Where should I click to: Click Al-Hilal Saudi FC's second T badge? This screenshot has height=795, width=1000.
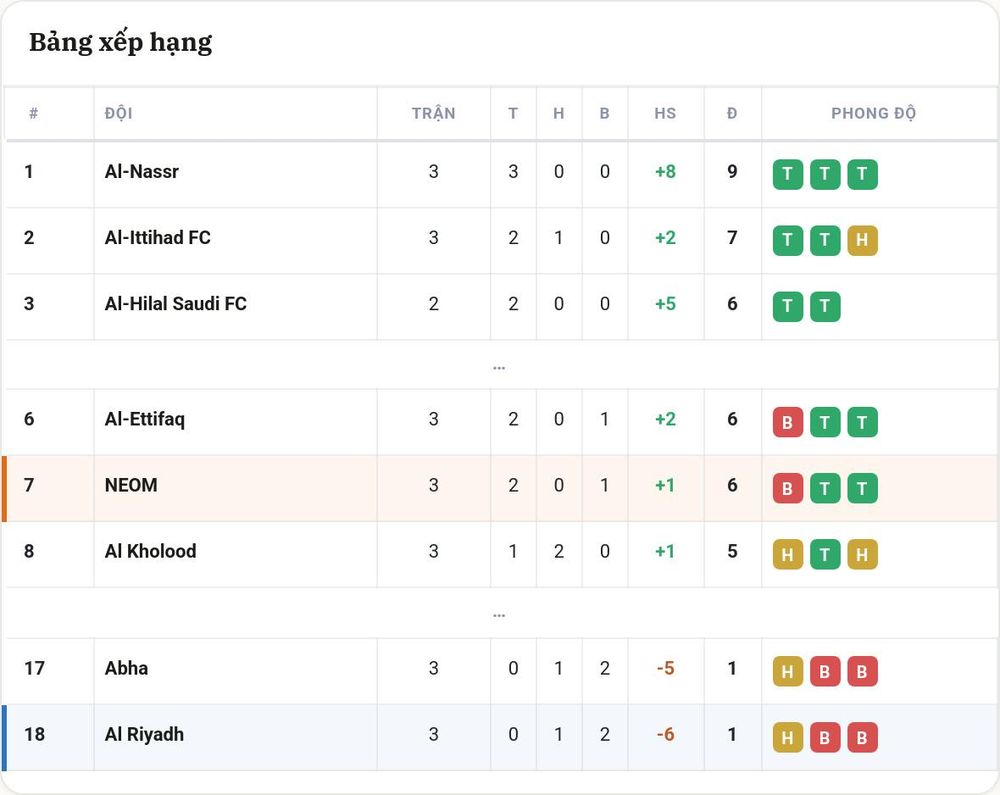tap(825, 306)
